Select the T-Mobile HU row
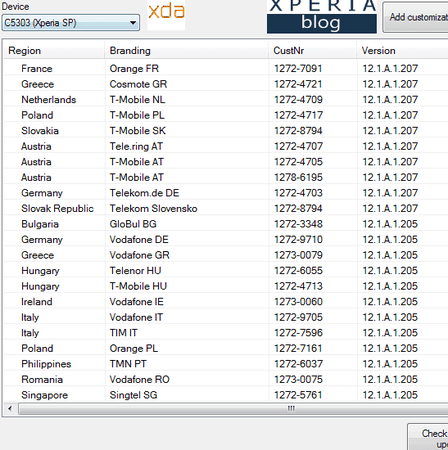Image resolution: width=448 pixels, height=450 pixels. tap(226, 286)
